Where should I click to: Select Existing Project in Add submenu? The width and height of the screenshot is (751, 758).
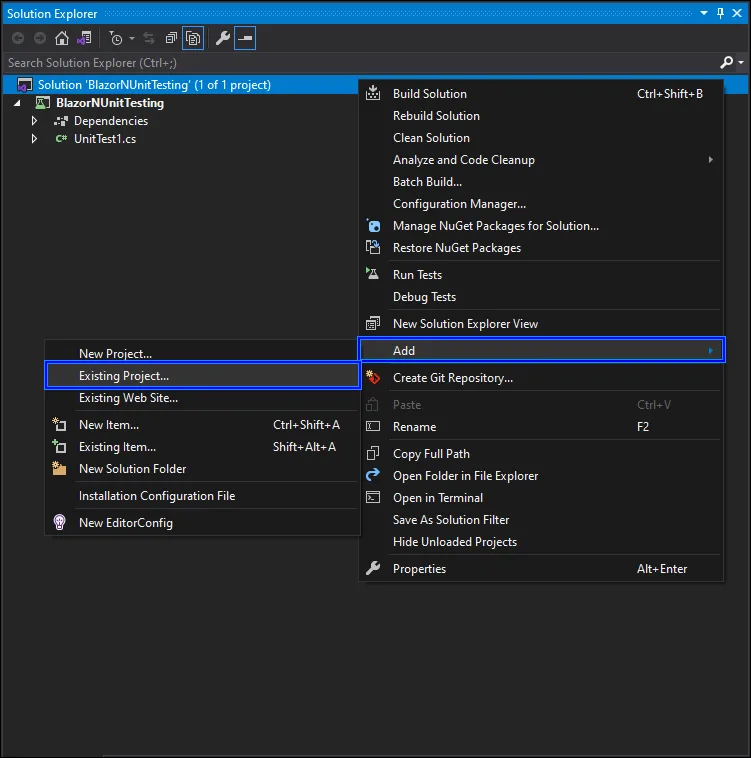202,376
